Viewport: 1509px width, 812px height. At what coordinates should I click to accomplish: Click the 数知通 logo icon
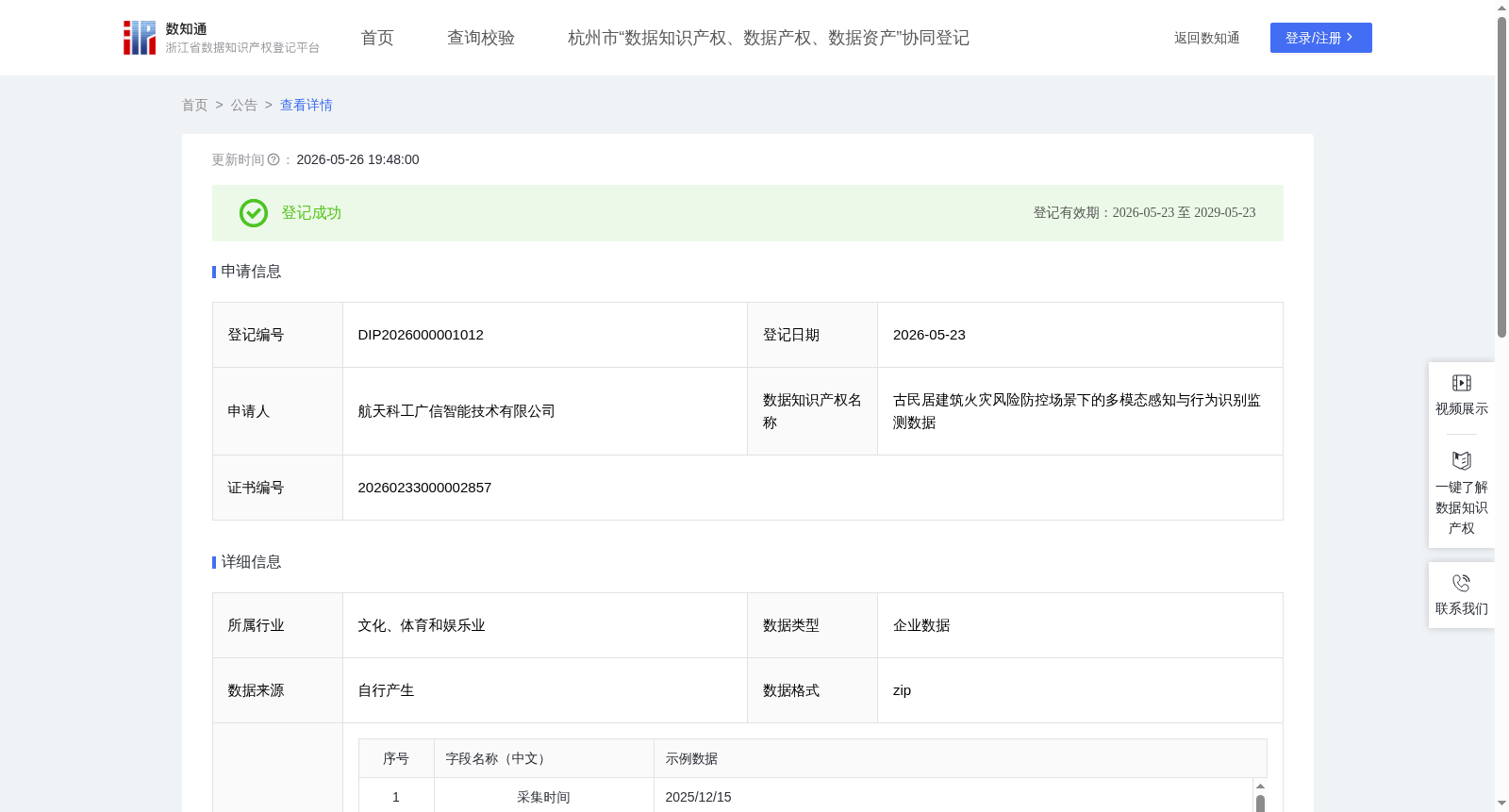tap(140, 38)
